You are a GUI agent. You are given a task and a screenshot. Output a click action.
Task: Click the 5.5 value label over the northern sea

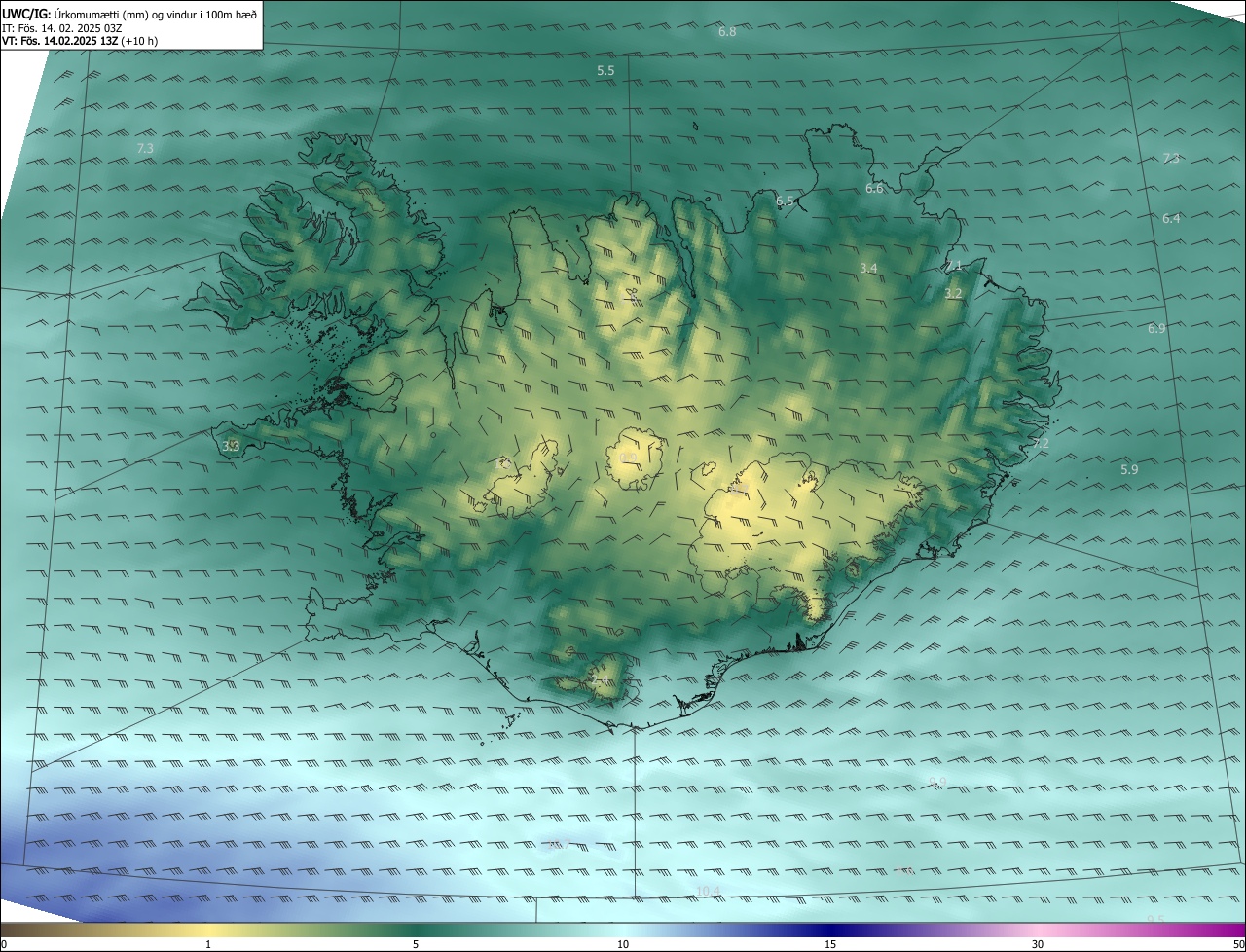pos(605,71)
